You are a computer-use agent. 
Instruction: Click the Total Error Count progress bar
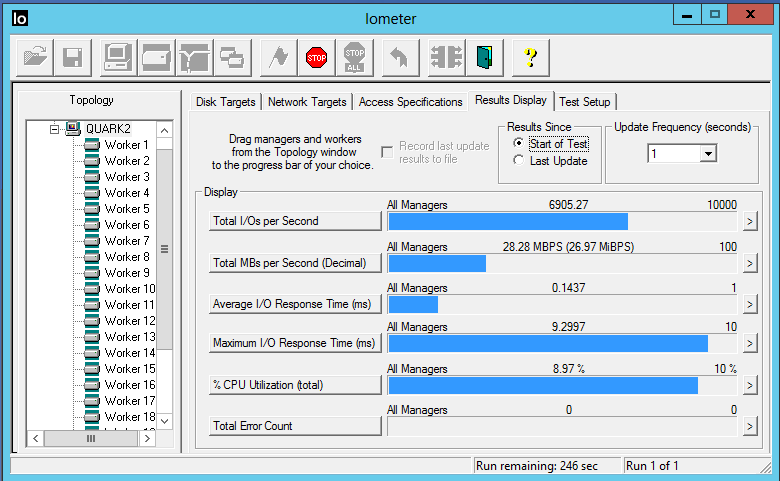click(x=562, y=426)
